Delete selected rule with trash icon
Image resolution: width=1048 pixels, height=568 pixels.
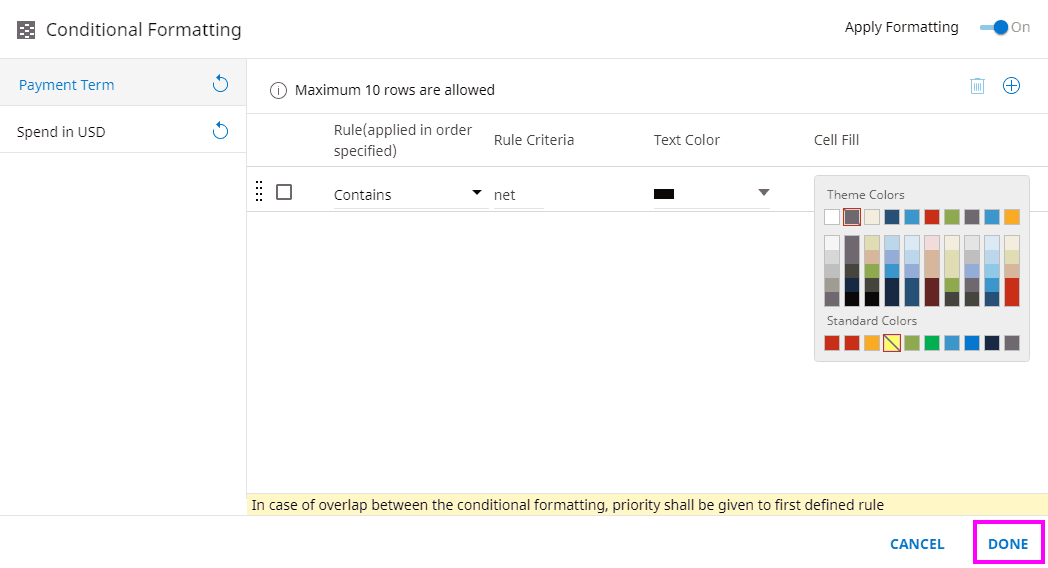coord(977,86)
